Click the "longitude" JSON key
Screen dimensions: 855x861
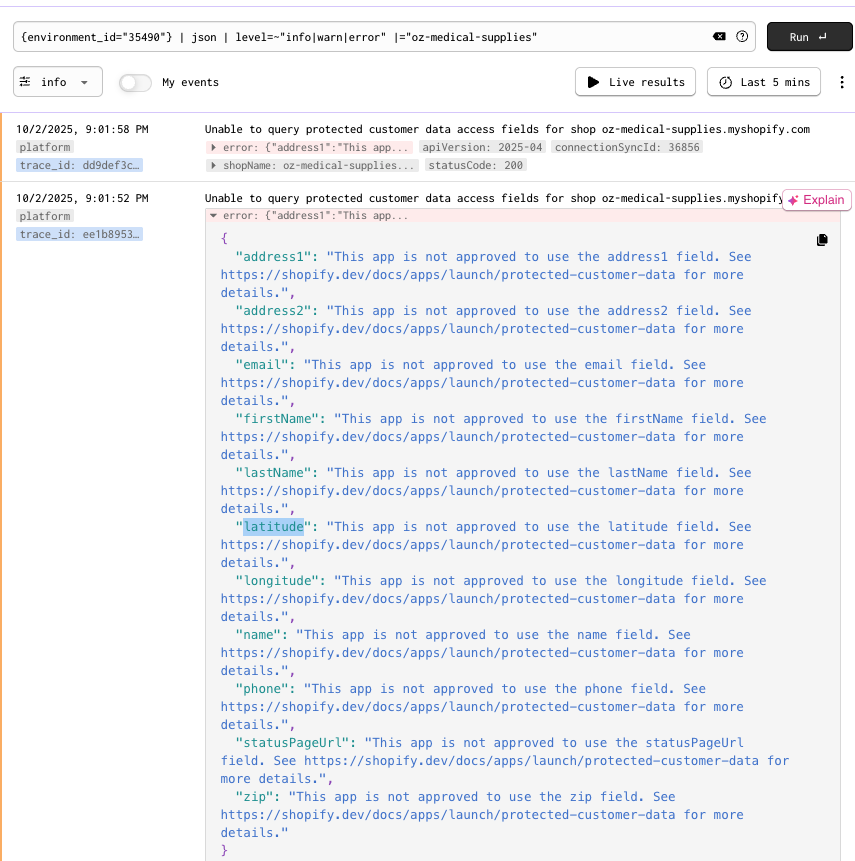tap(277, 580)
